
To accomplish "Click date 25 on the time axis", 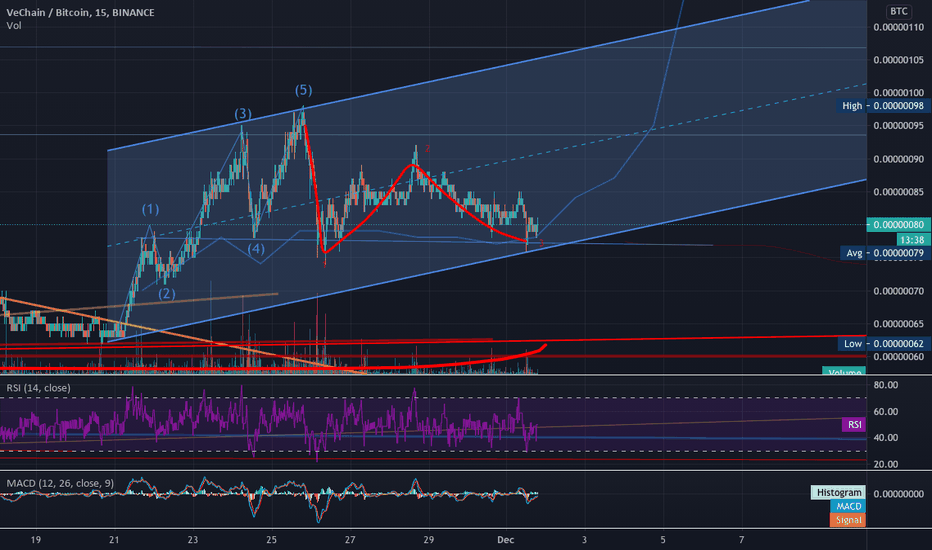I will tap(272, 540).
